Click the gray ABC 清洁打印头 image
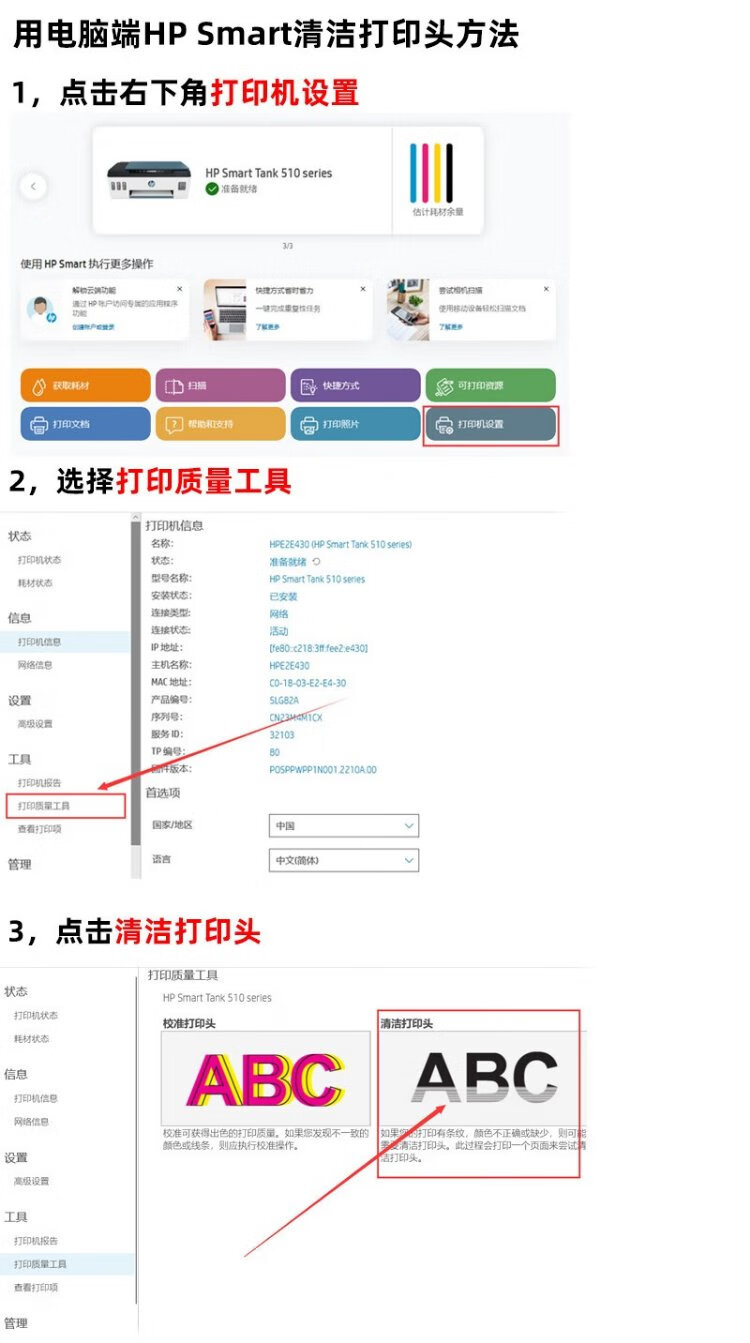This screenshot has width=750, height=1343. pos(485,1079)
